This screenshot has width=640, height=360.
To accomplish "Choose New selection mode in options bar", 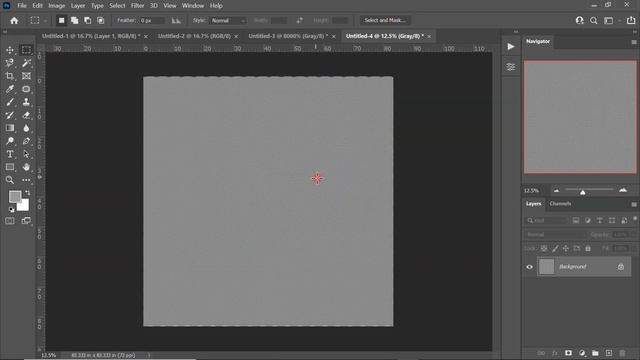I will (61, 20).
